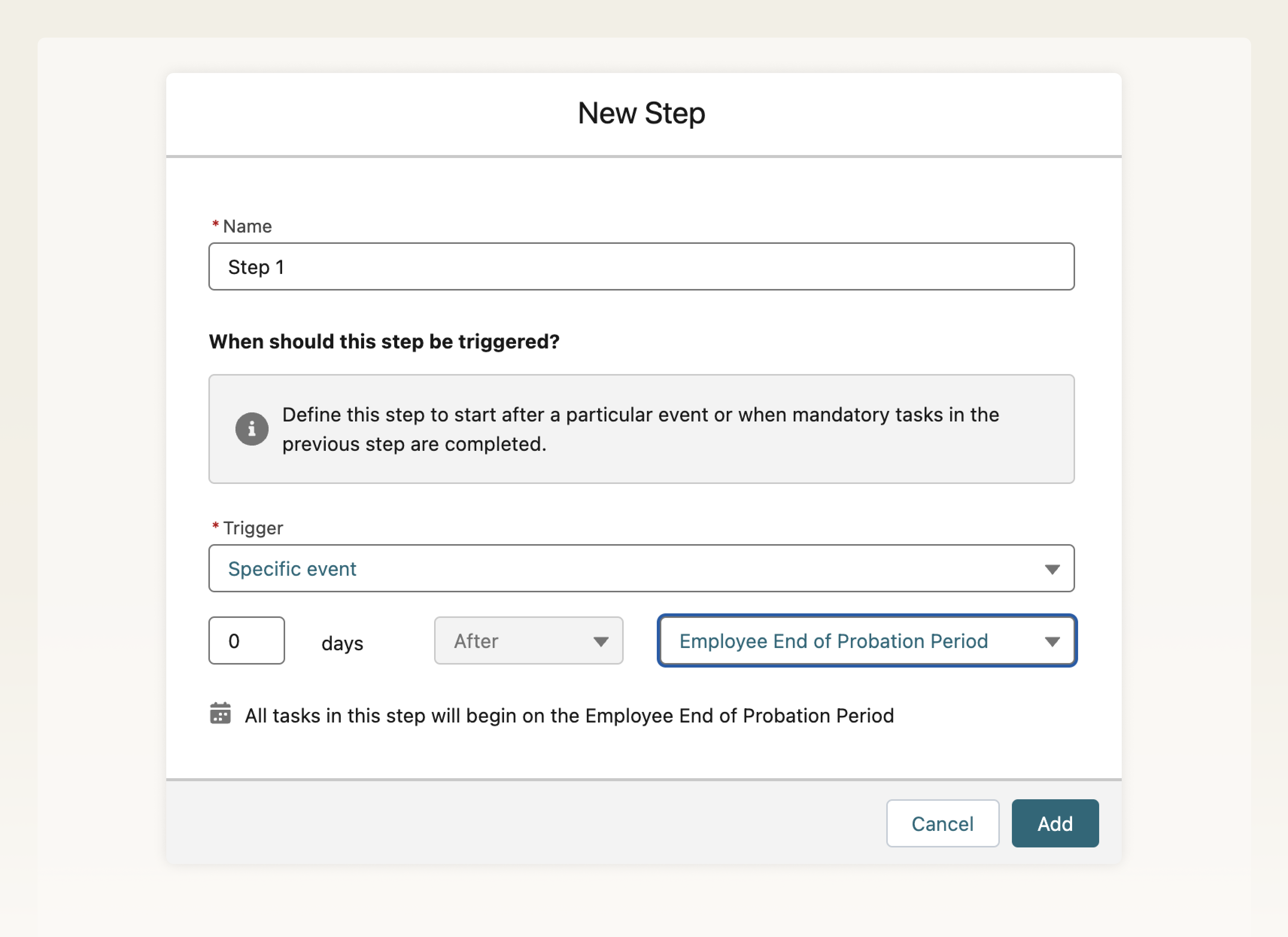Click the info icon in the description box
Screen dimensions: 1288x937
tap(252, 429)
